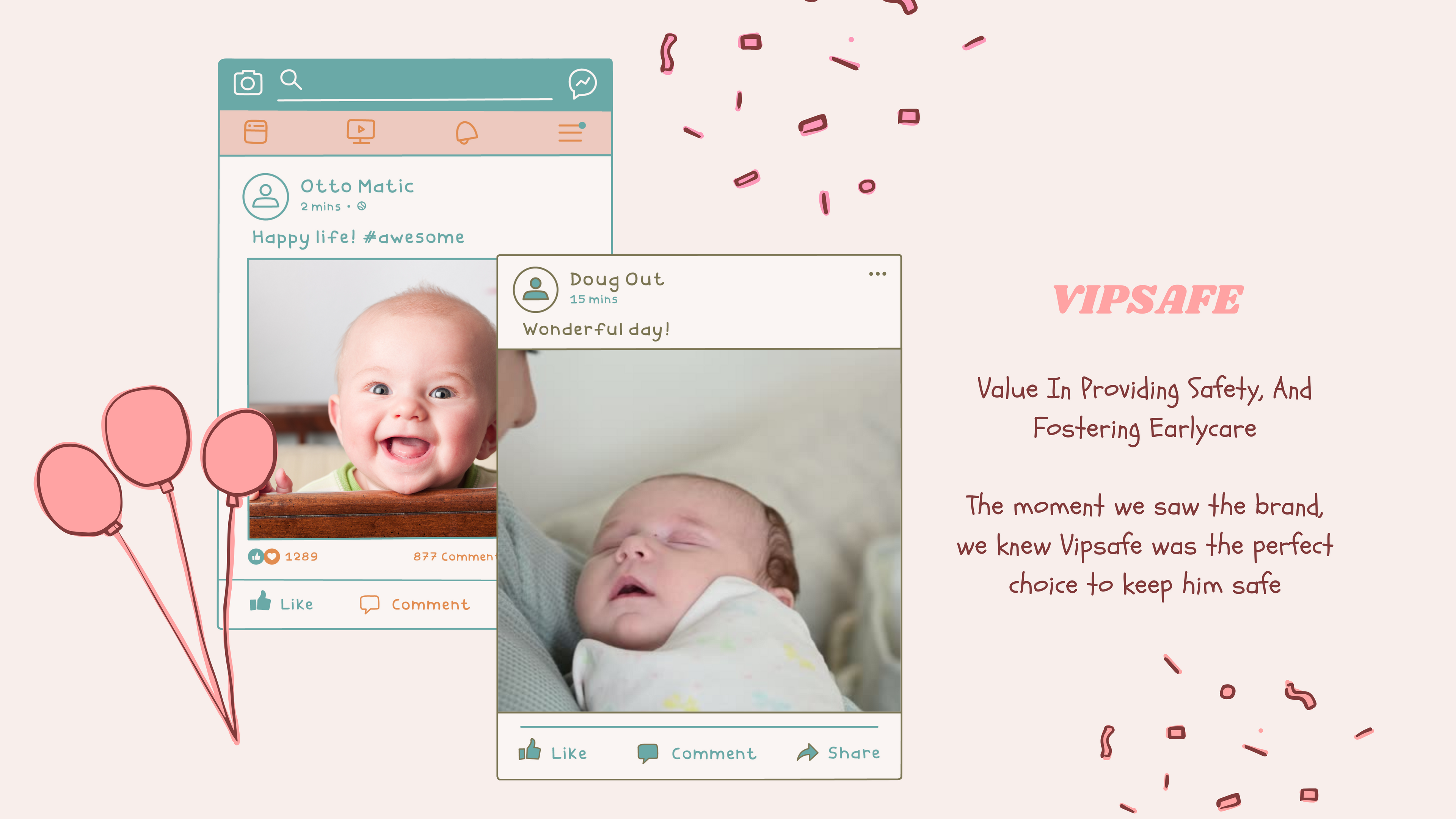1456x819 pixels.
Task: View the 1289 reactions count
Action: click(301, 557)
